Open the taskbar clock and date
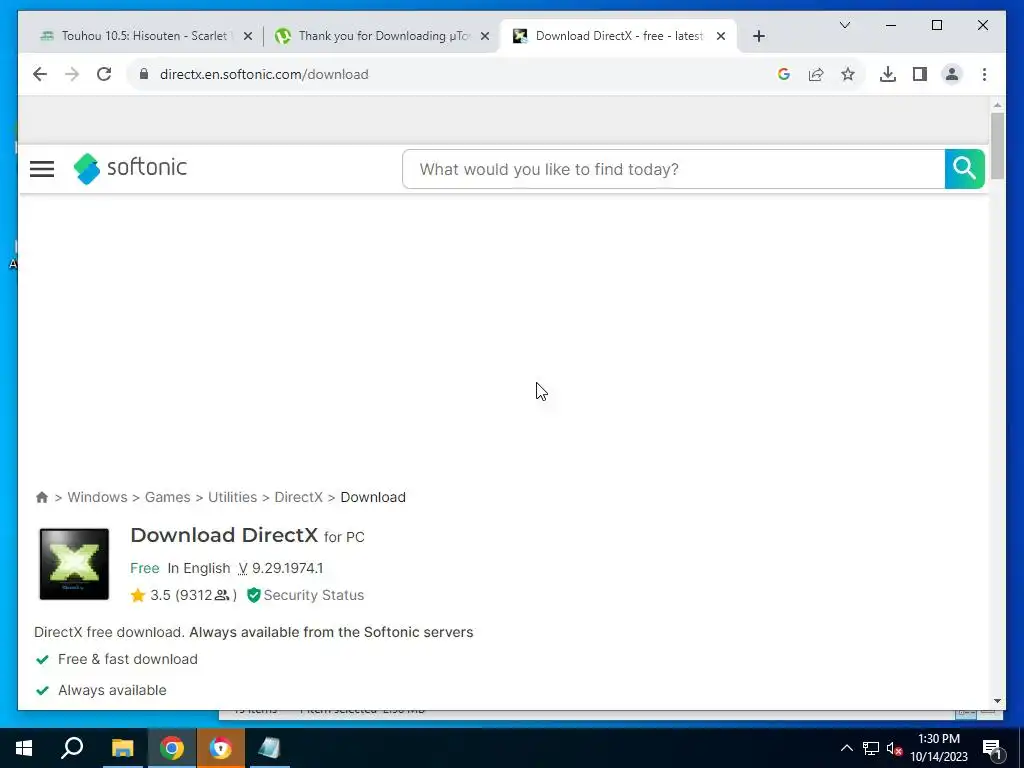Viewport: 1024px width, 768px height. click(x=939, y=748)
